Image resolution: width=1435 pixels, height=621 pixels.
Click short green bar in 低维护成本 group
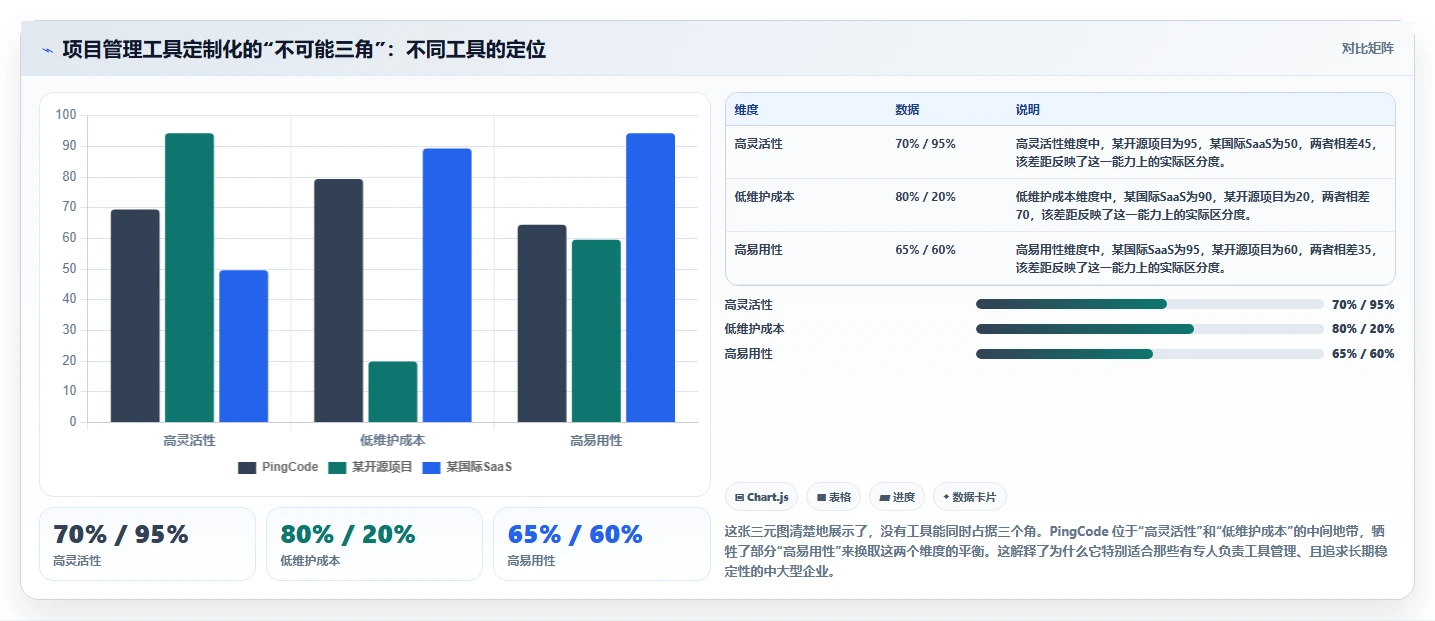(x=393, y=392)
